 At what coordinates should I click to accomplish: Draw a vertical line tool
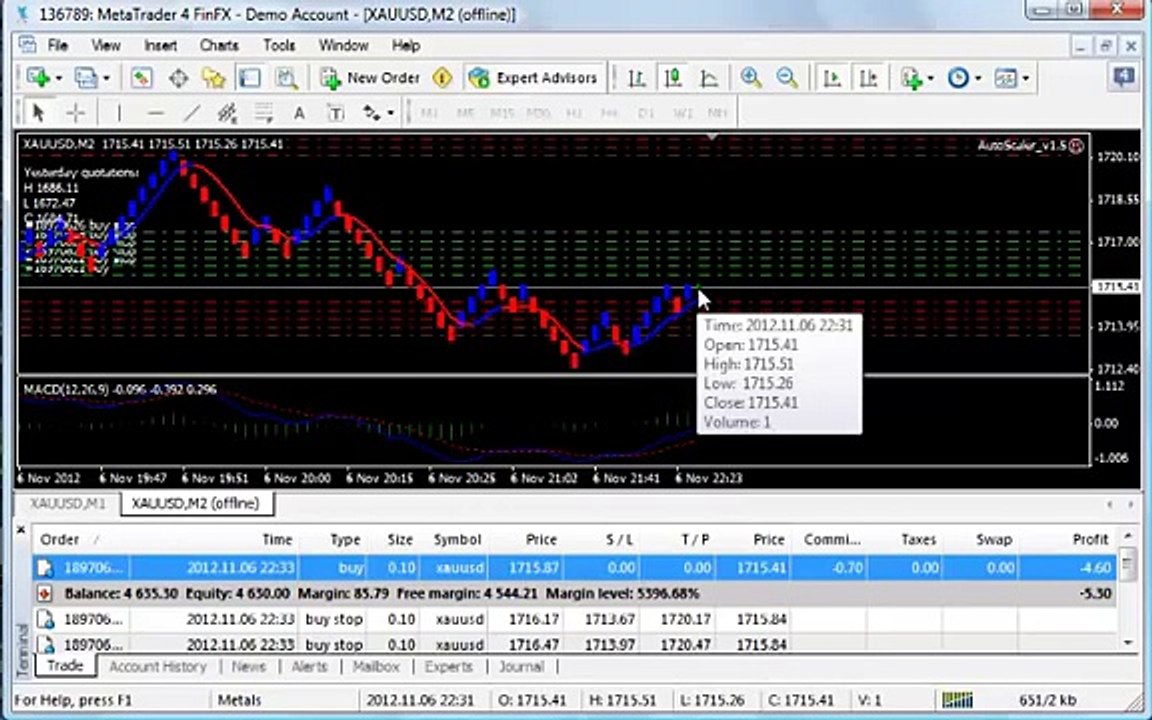pos(118,112)
